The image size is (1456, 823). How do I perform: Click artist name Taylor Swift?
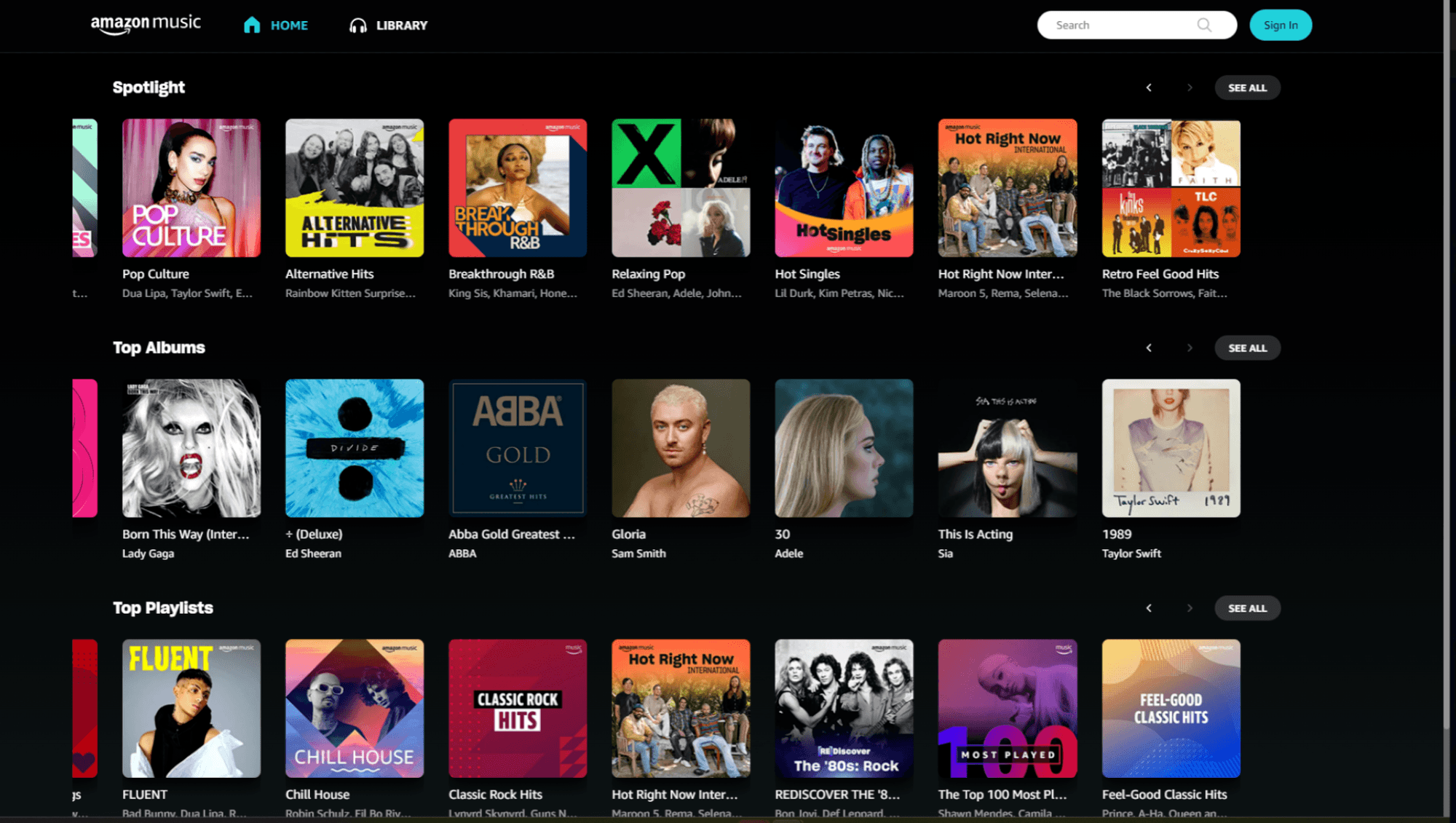coord(1131,554)
